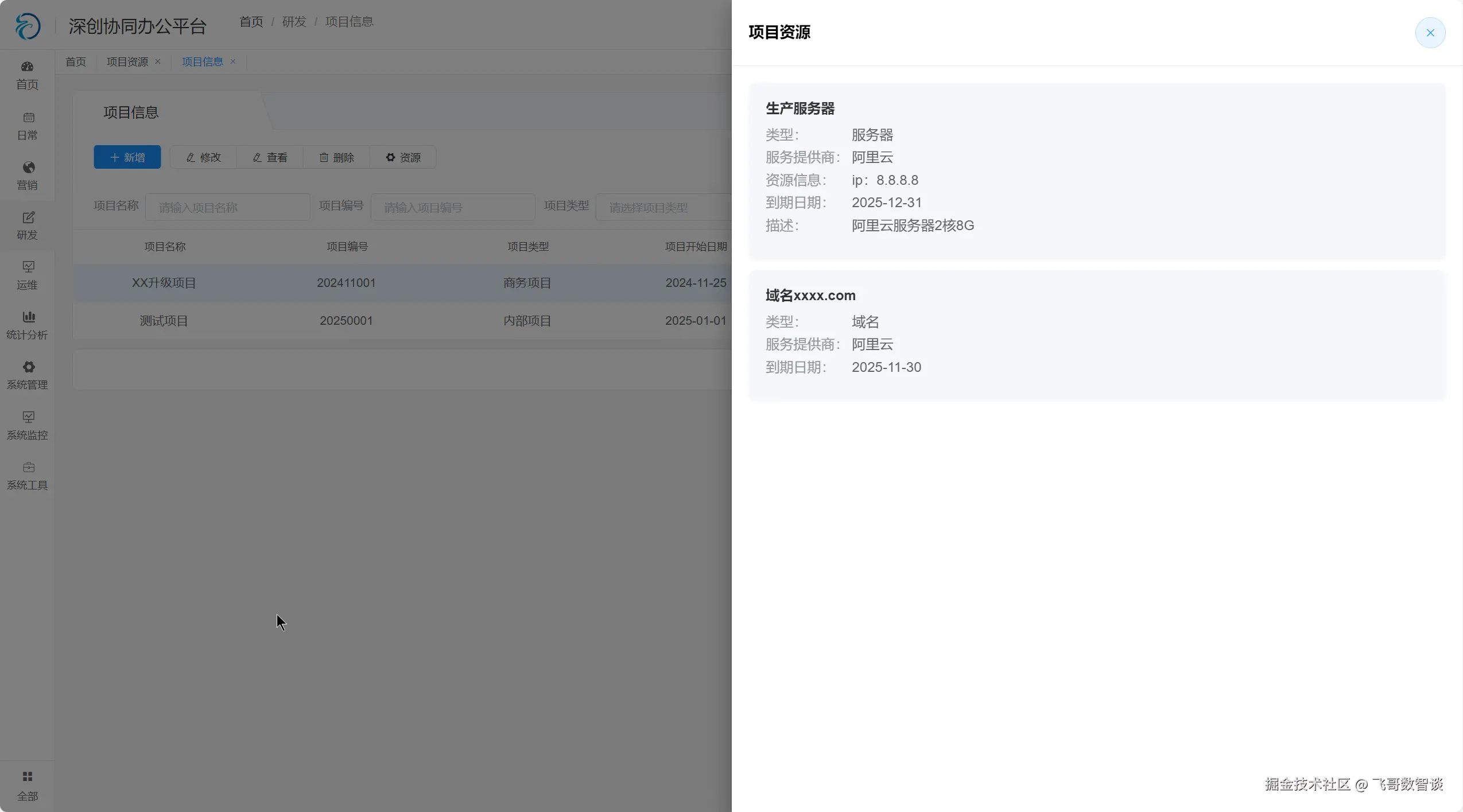
Task: Close the 项目信息 tab
Action: [x=233, y=61]
